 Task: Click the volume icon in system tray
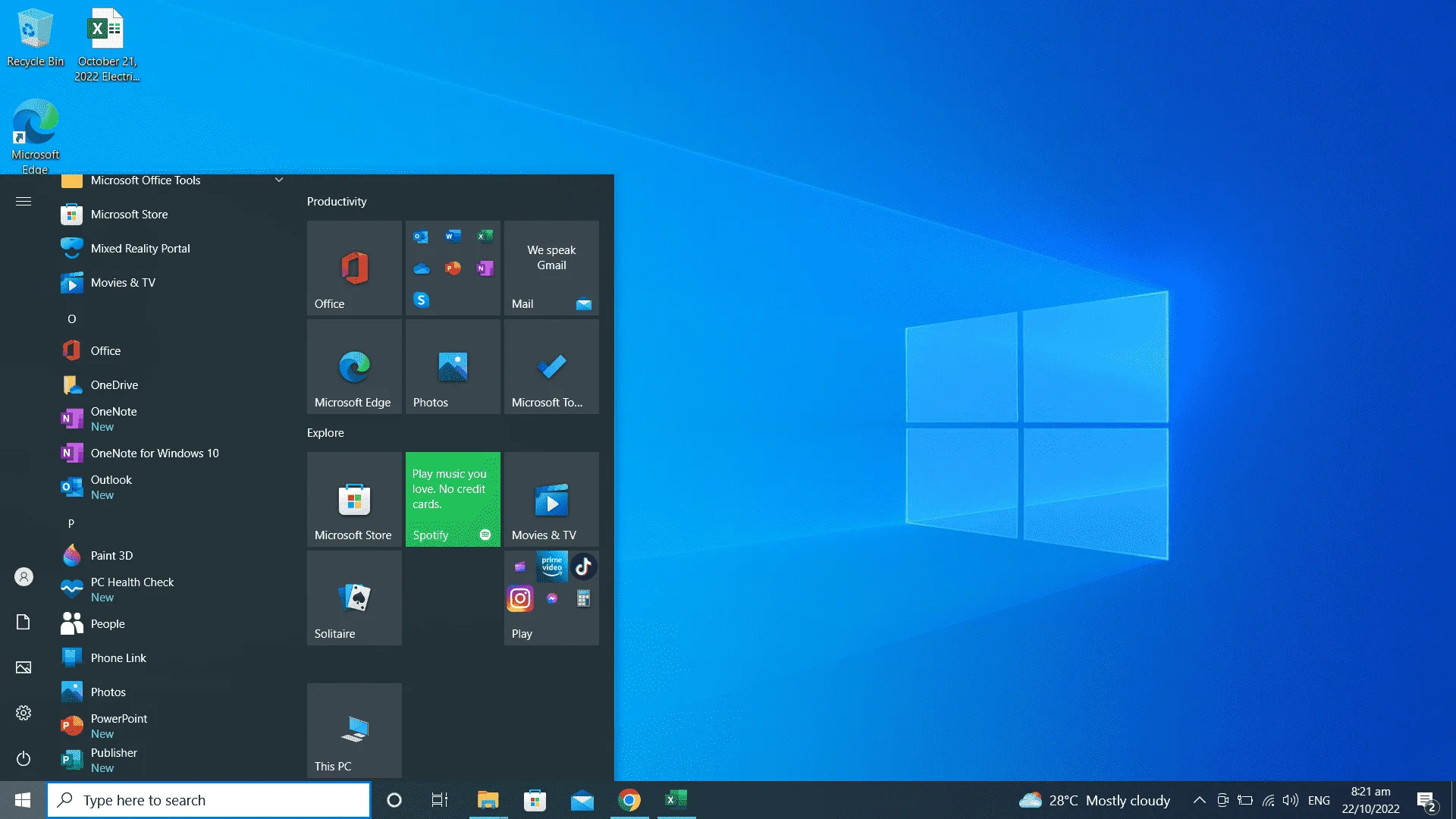click(x=1290, y=800)
